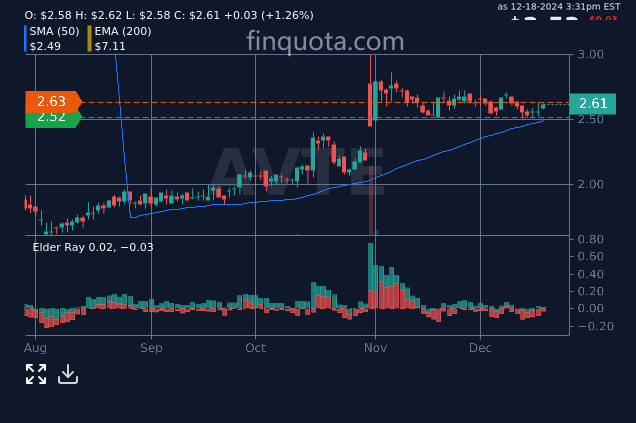This screenshot has width=636, height=423.
Task: Click the 0.40 indicator axis label
Action: point(591,274)
